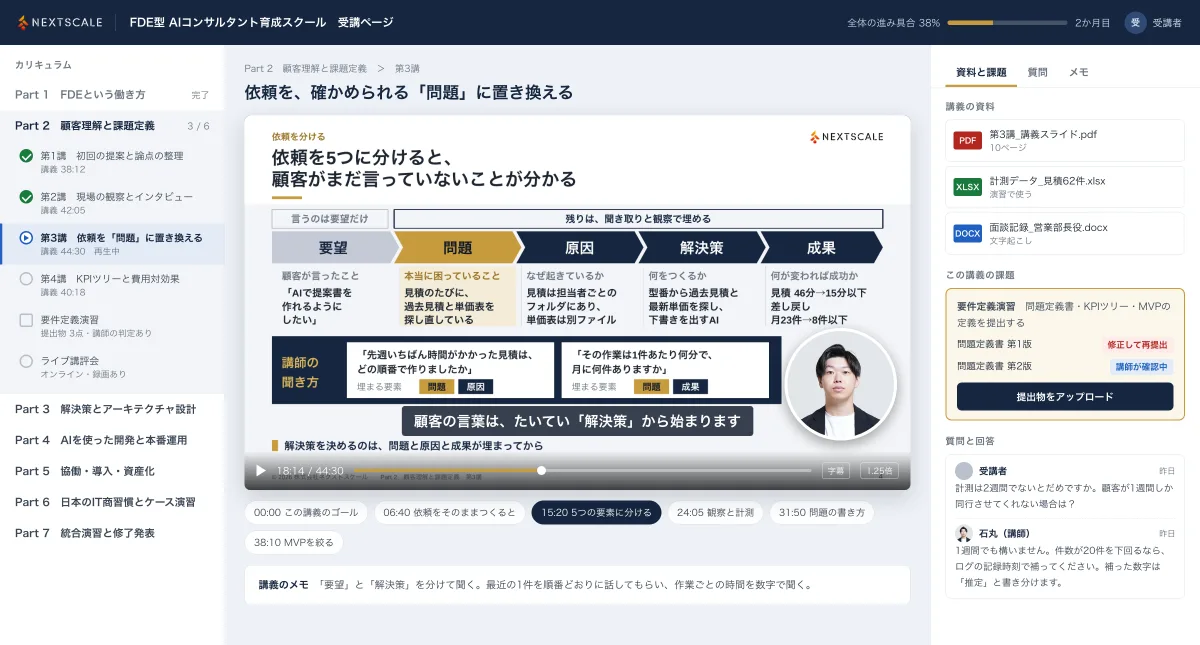
Task: Click the gray 受講者 avatar in Q&A
Action: click(964, 470)
